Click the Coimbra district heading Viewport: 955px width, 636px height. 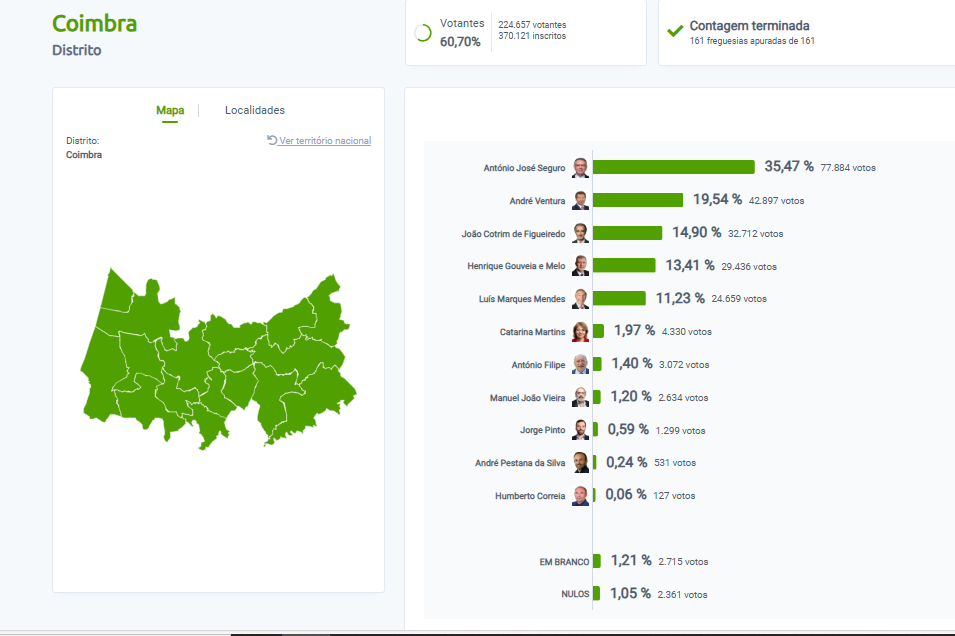coord(95,24)
